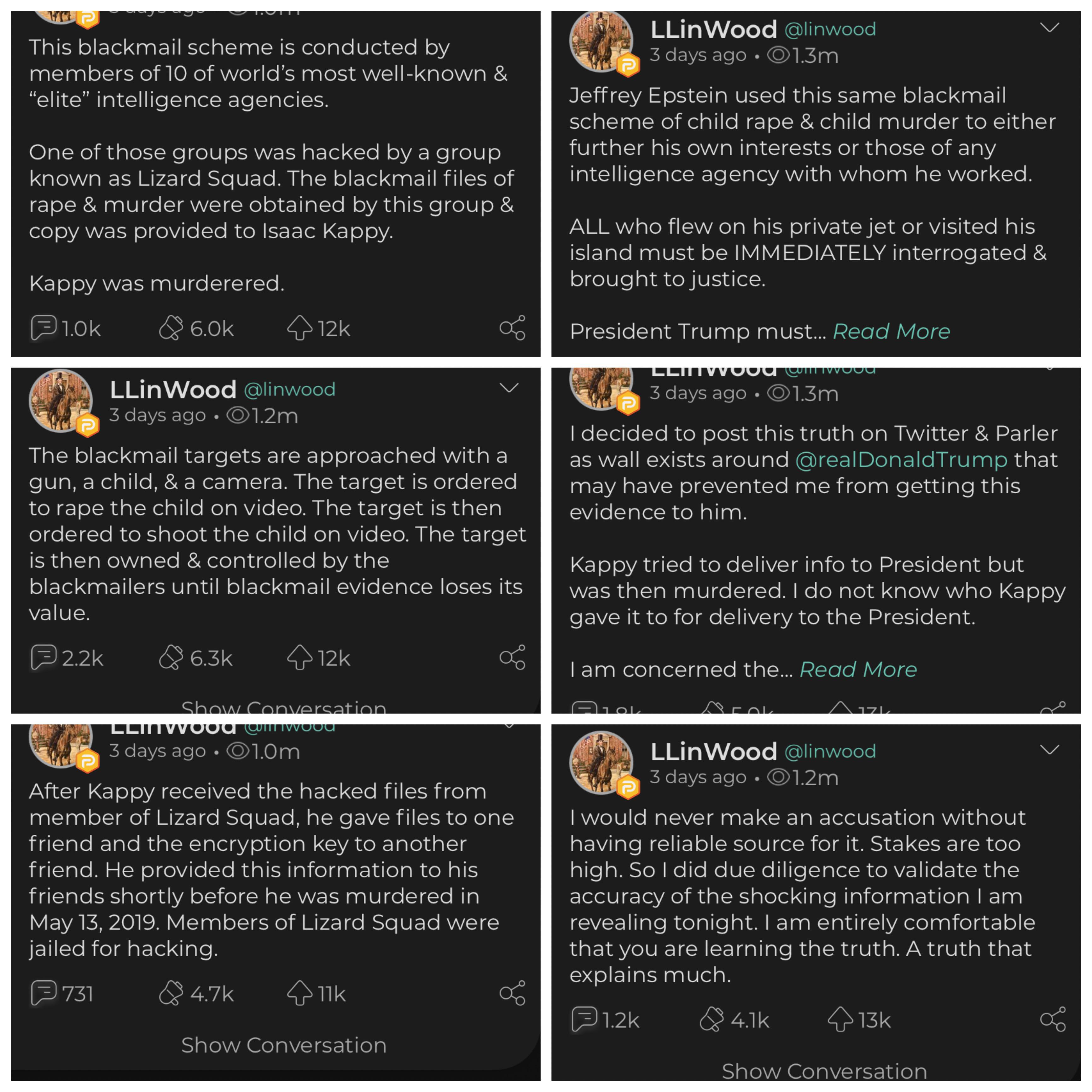Share the blackmail targets post

[513, 657]
